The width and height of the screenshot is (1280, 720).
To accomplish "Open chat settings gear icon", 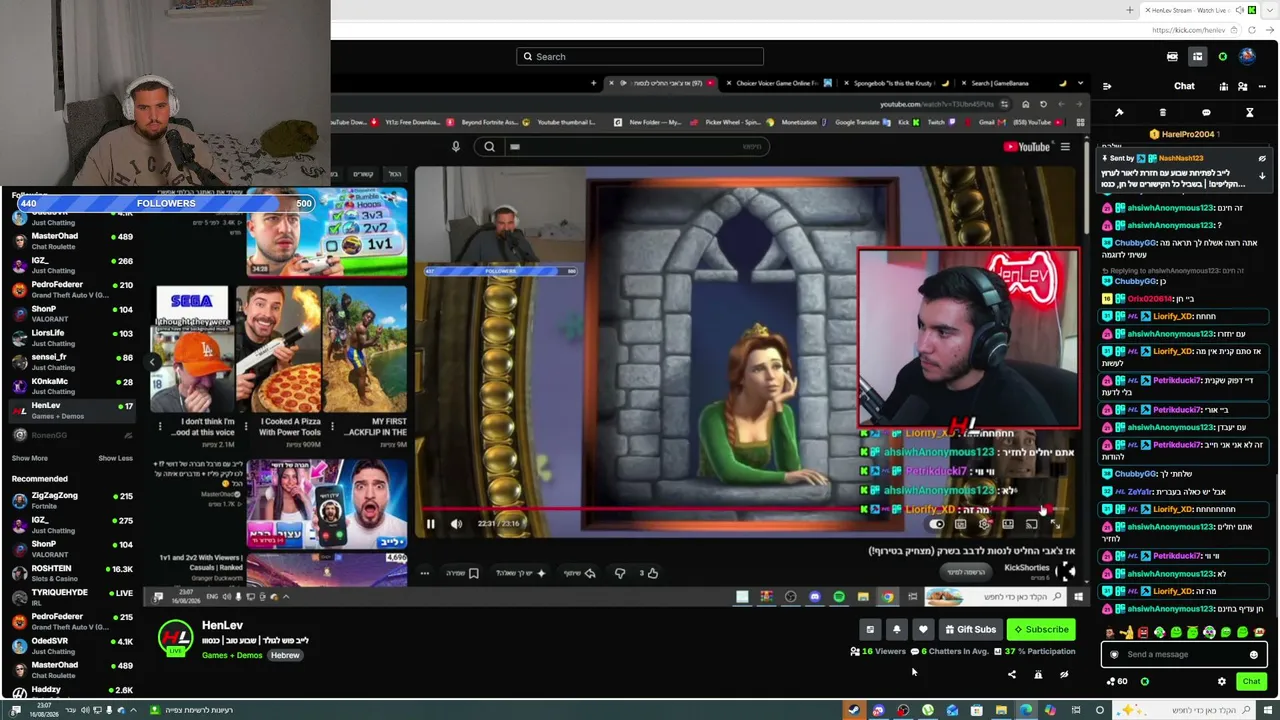I will [x=1221, y=682].
